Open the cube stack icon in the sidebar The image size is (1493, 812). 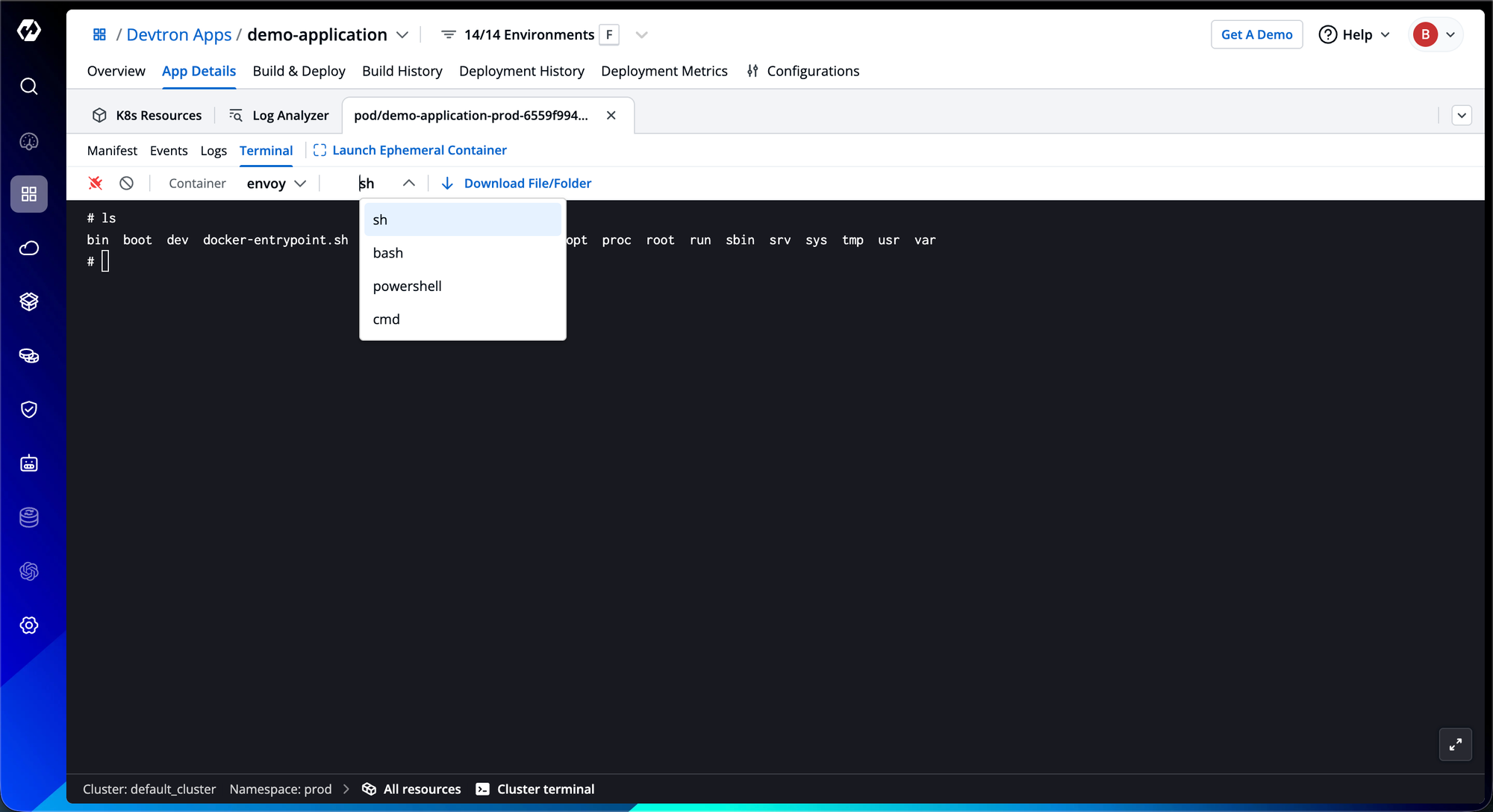coord(29,302)
